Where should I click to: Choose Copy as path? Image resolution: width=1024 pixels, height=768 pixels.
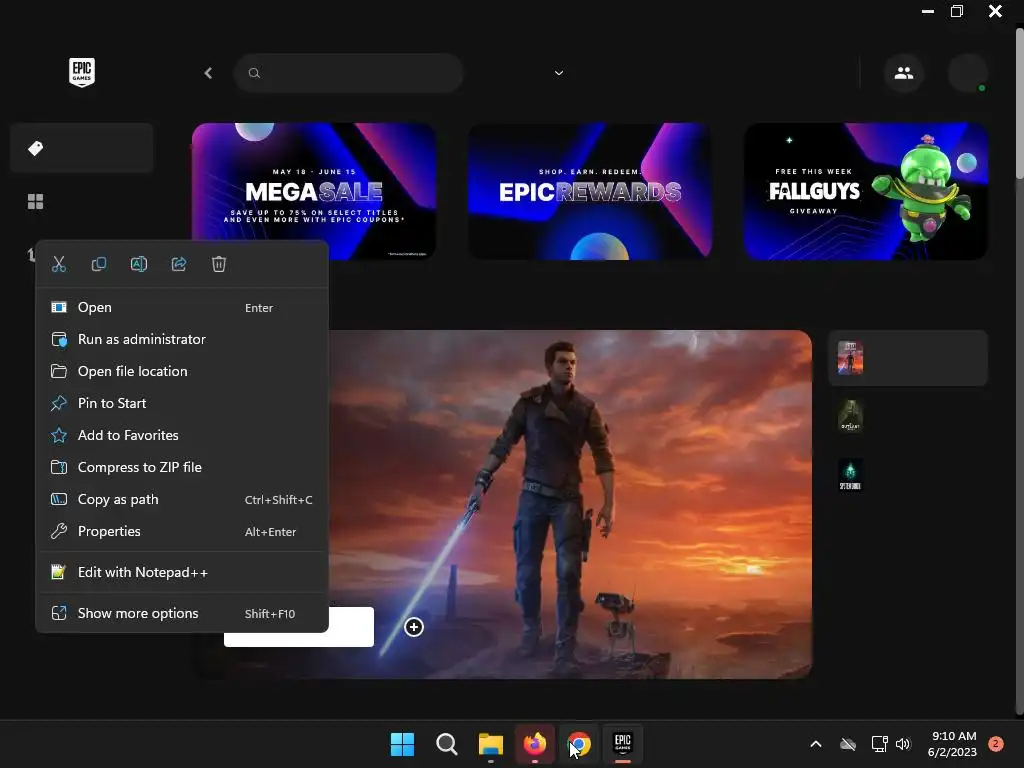pos(182,499)
